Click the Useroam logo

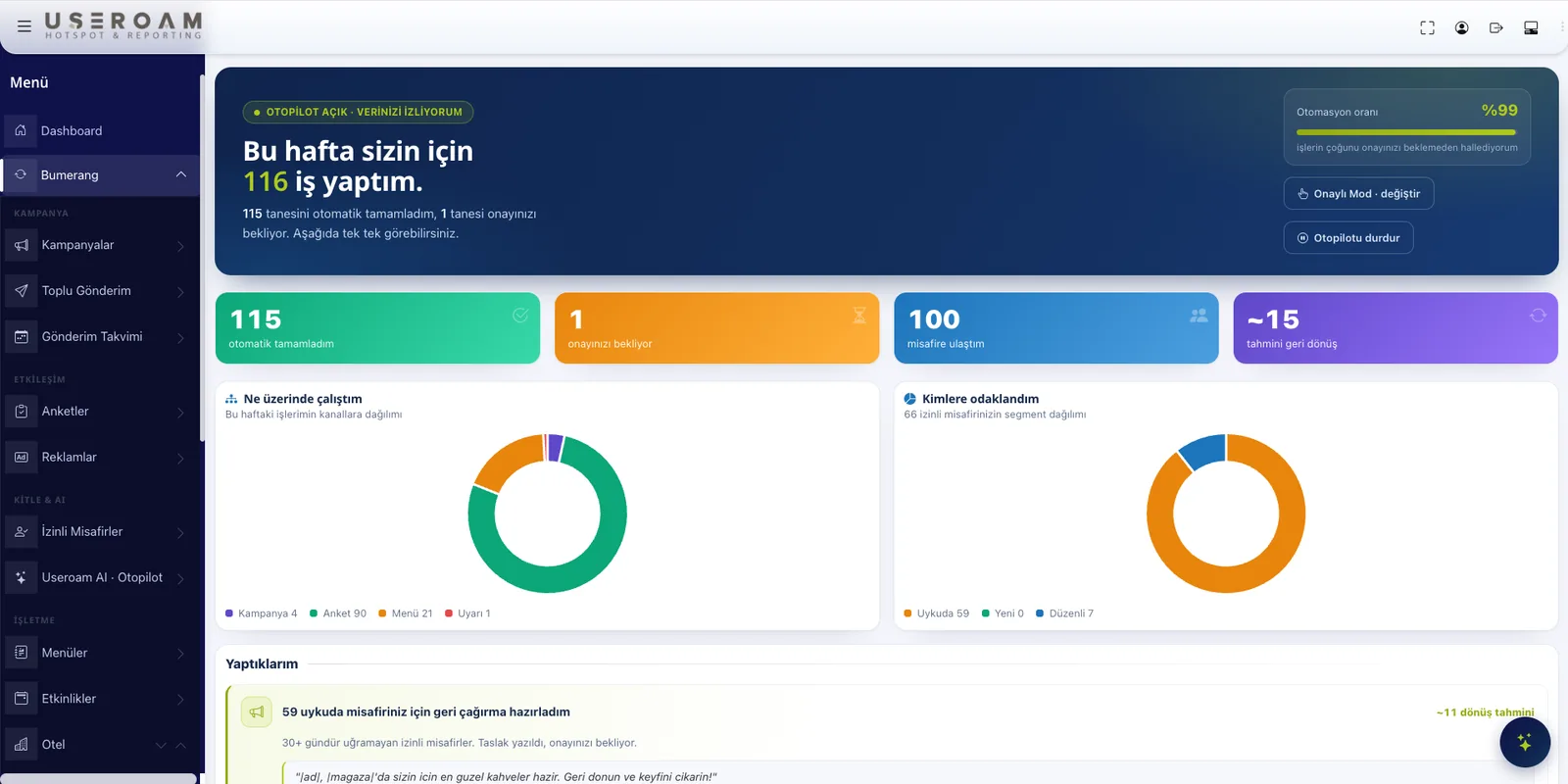123,25
